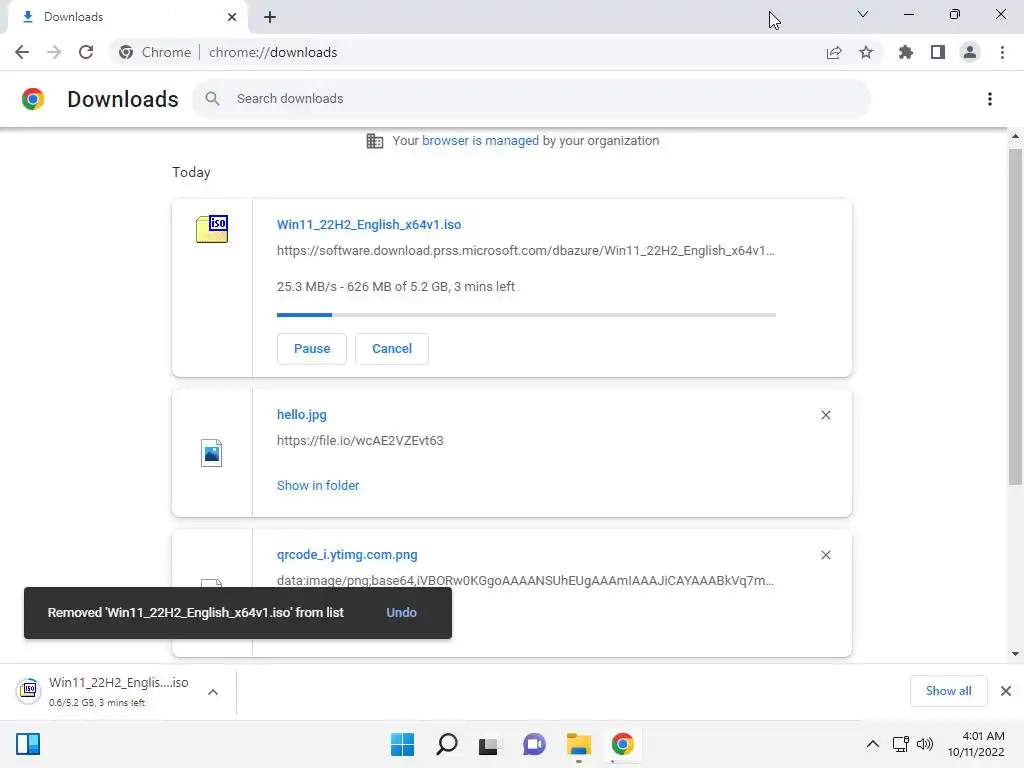
Task: Open the 'browser is managed' link
Action: [x=480, y=140]
